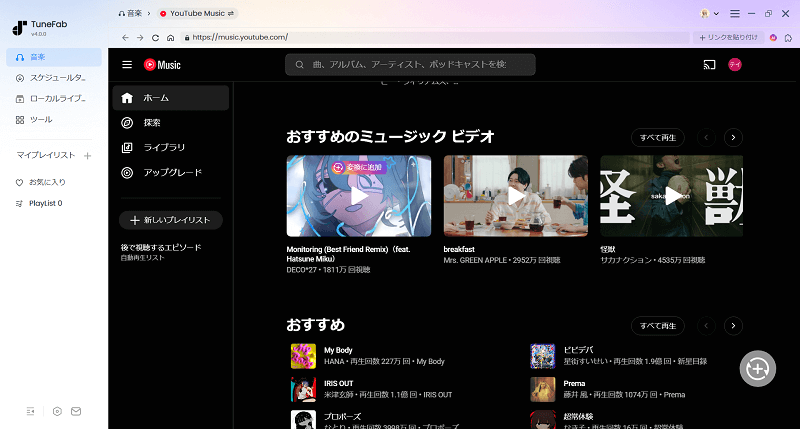The image size is (800, 429).
Task: Open the YouTube Music profile avatar
Action: (735, 65)
